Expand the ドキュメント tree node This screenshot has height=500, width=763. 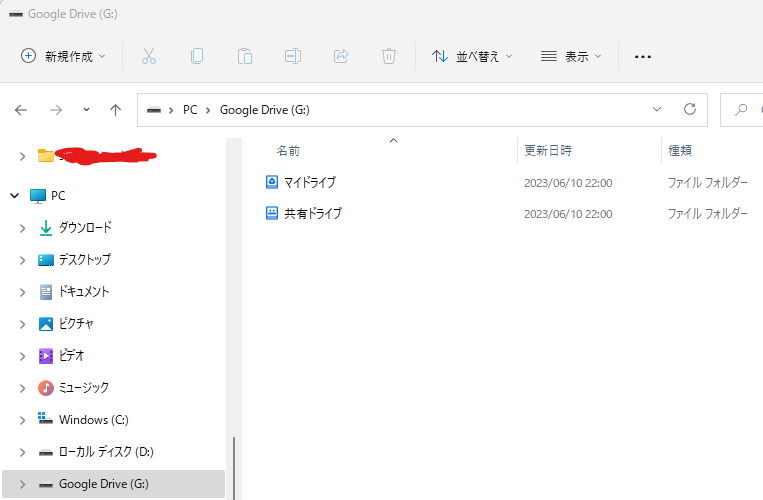click(22, 292)
